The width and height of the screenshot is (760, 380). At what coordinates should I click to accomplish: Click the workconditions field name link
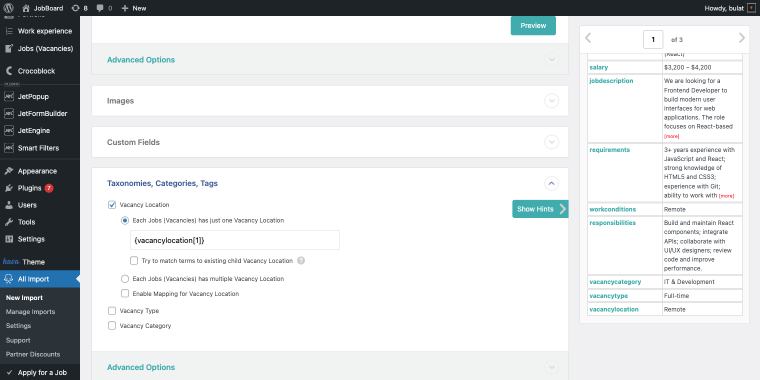[613, 209]
